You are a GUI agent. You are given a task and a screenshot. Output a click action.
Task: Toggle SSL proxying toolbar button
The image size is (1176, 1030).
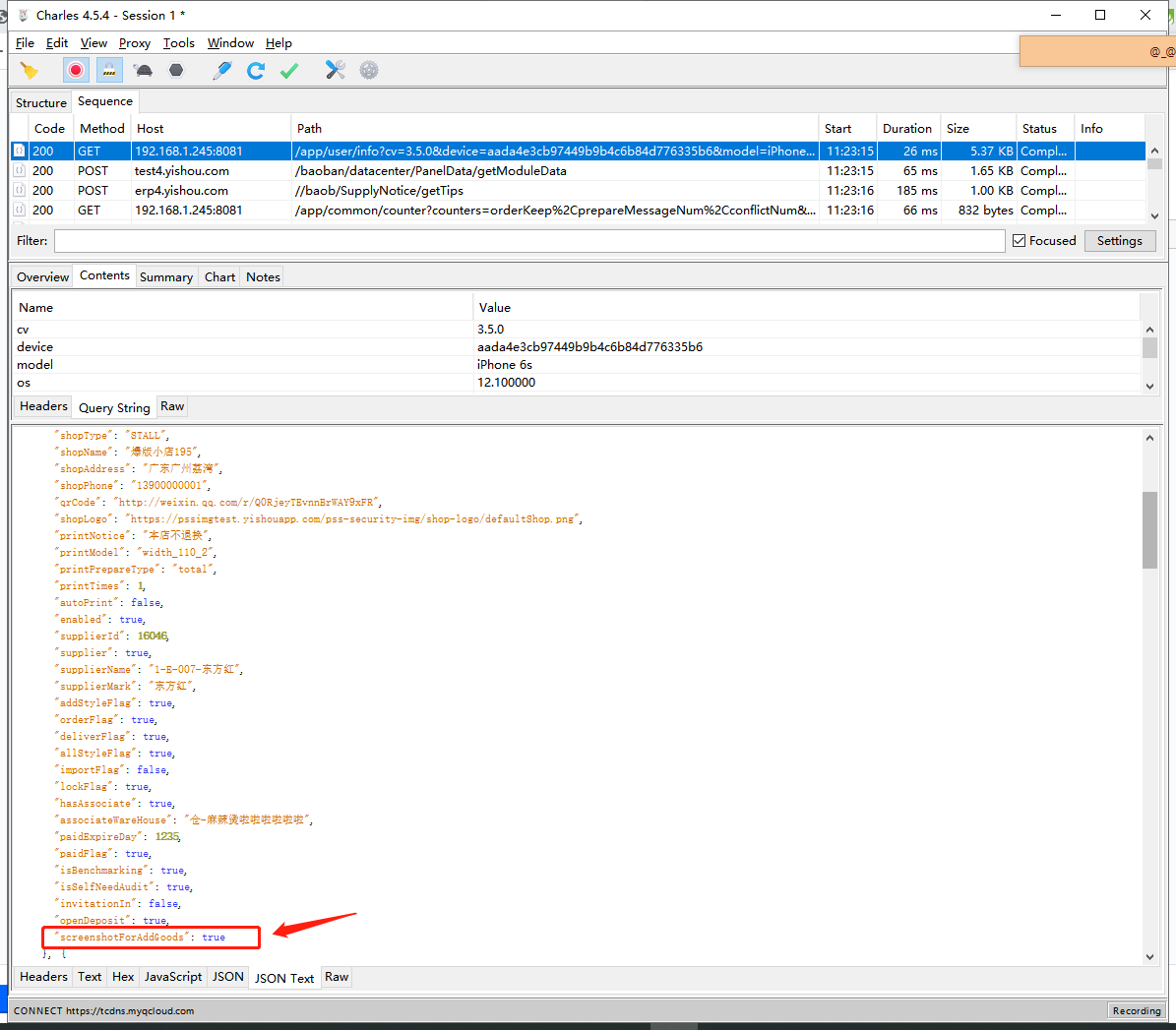pyautogui.click(x=109, y=71)
